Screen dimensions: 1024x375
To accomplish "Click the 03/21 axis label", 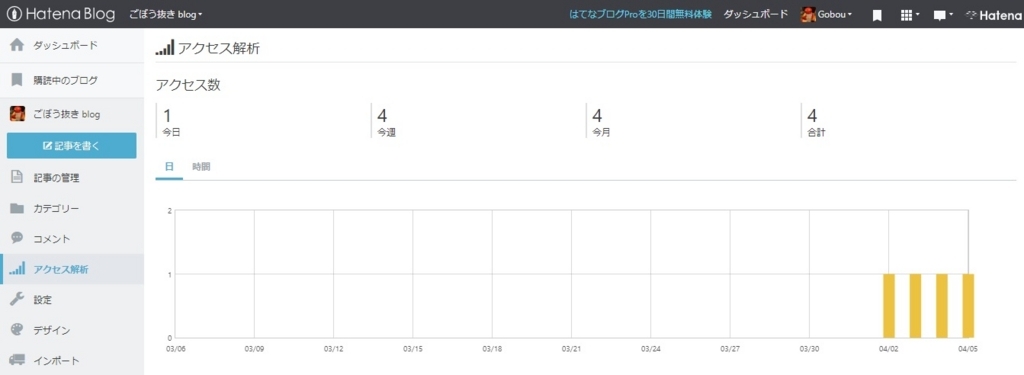I will pos(571,349).
